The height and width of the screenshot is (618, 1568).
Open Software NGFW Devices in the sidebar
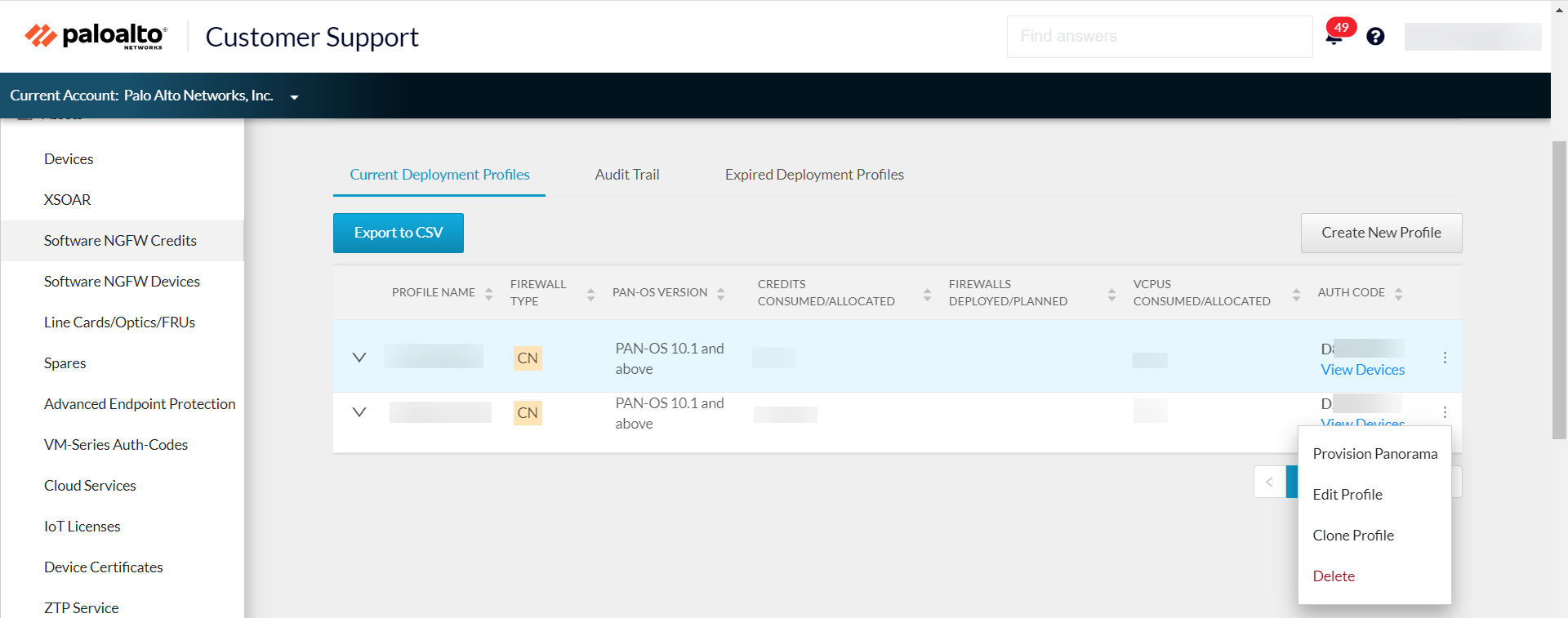(122, 282)
